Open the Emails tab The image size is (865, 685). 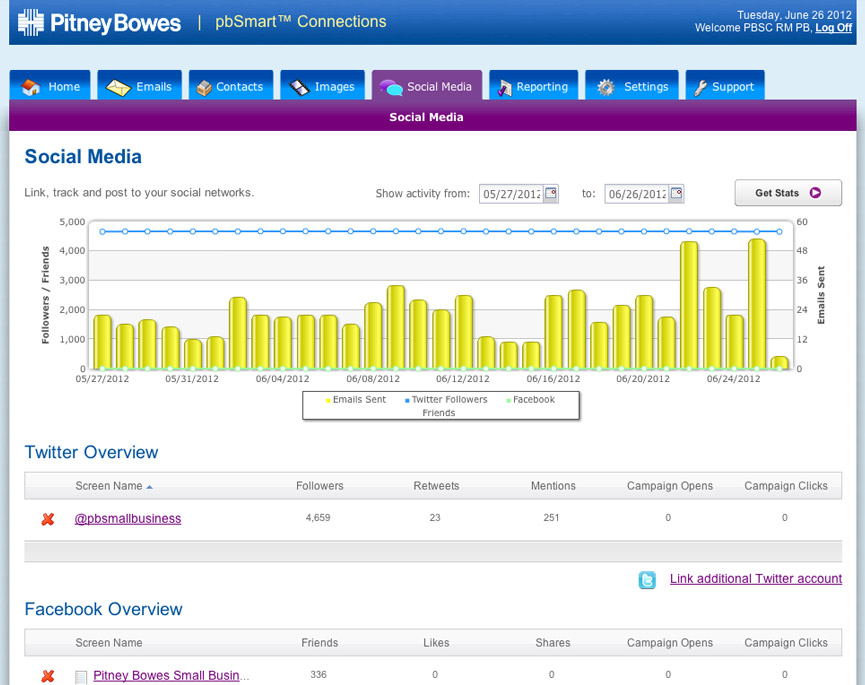click(x=140, y=85)
